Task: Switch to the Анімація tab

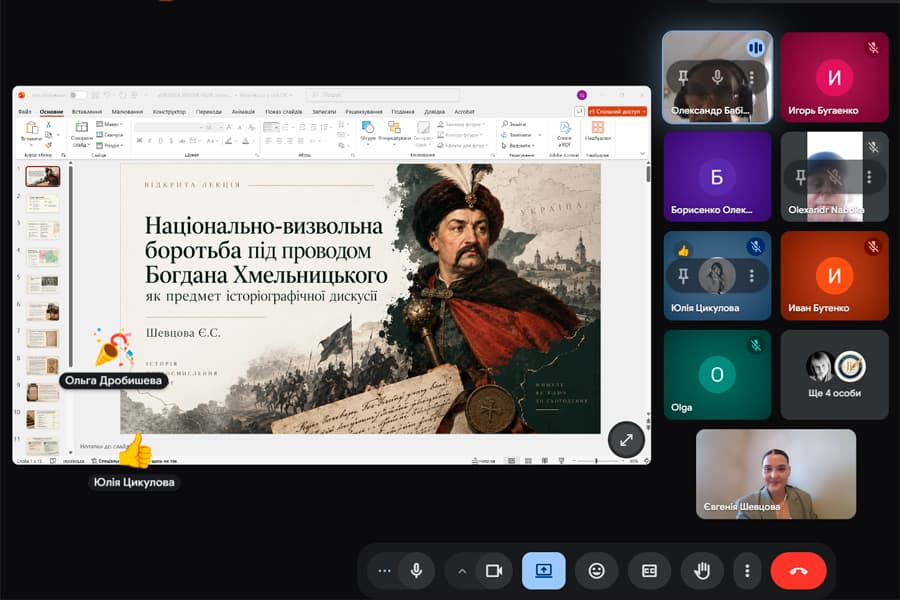Action: tap(243, 111)
